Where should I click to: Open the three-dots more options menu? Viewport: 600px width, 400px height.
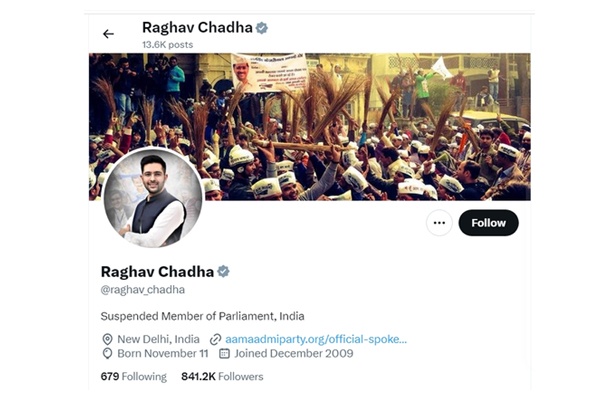439,223
